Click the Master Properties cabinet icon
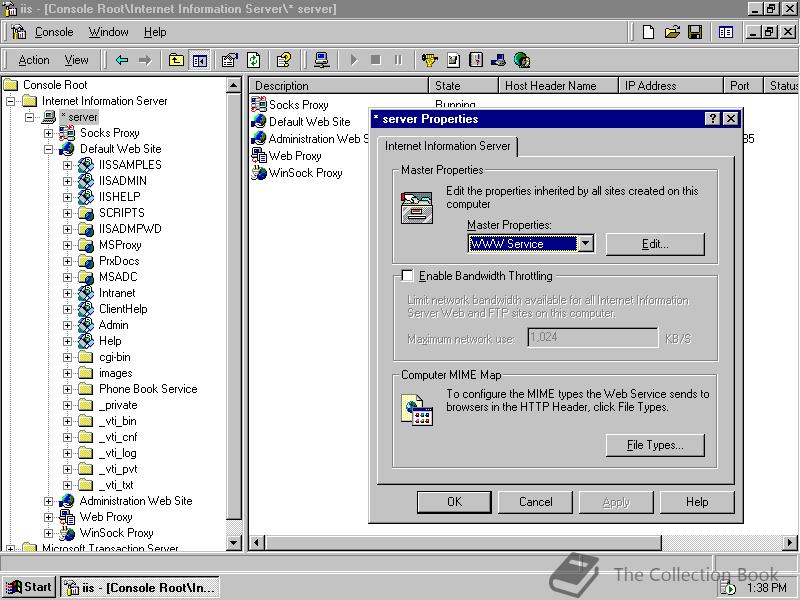 point(417,207)
